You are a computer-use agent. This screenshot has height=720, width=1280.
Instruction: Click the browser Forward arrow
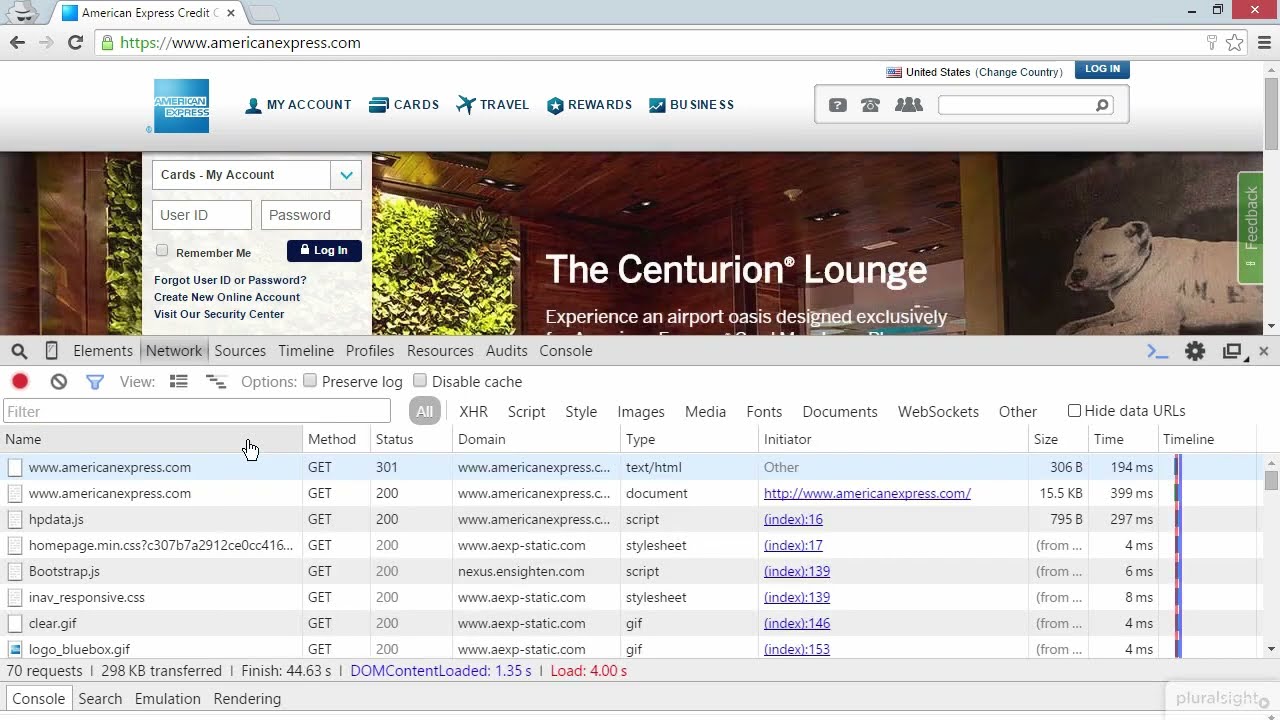pyautogui.click(x=46, y=43)
